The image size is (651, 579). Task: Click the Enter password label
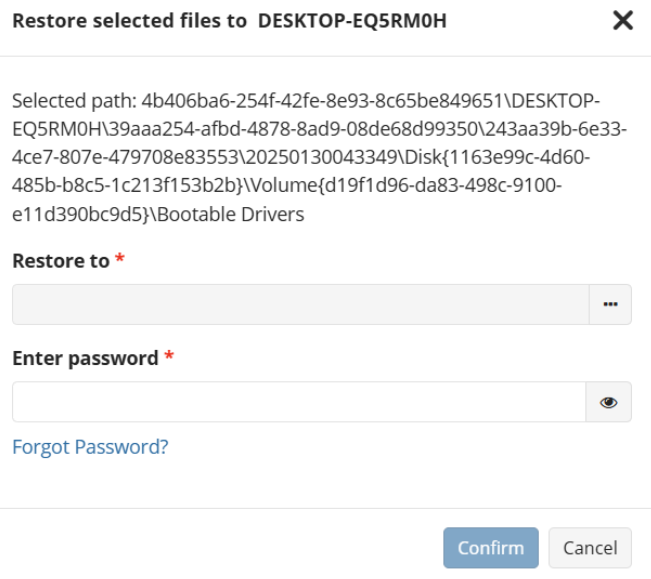(85, 358)
